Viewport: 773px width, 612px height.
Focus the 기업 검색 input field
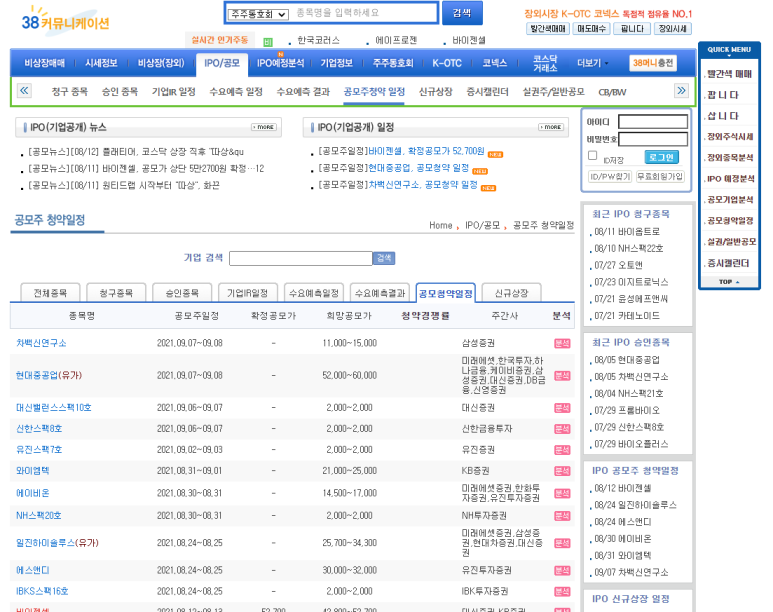click(x=301, y=258)
